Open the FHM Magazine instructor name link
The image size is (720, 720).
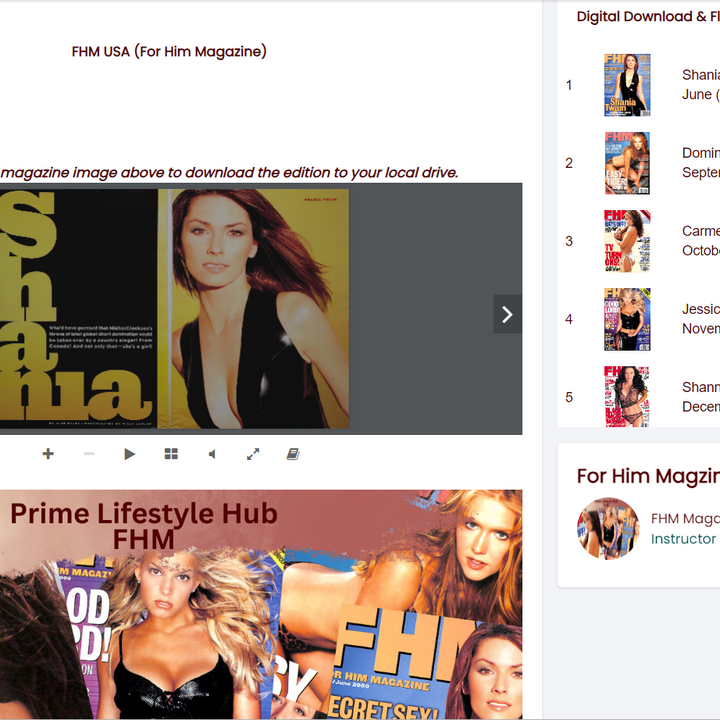[685, 518]
